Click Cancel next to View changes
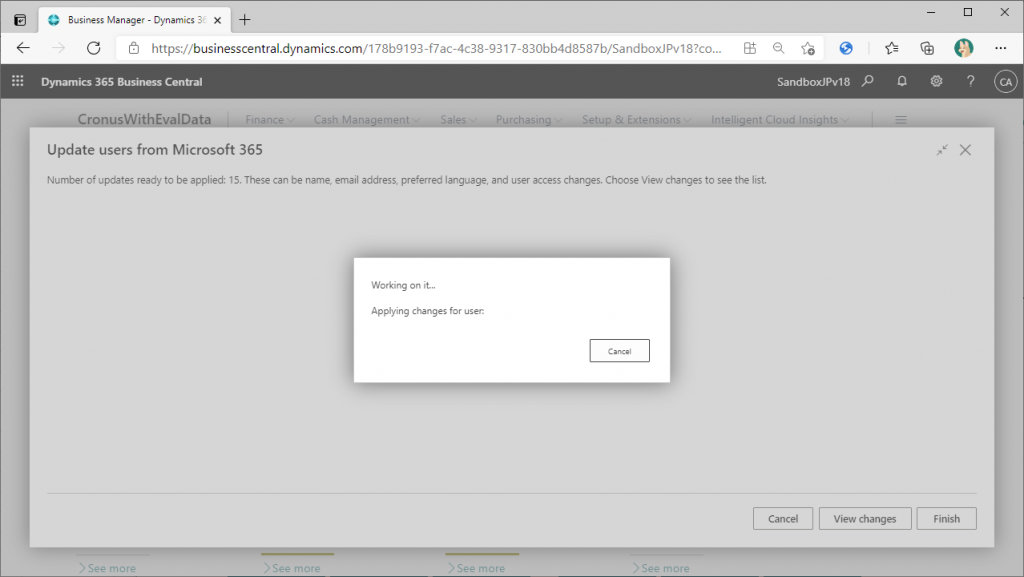 pyautogui.click(x=782, y=518)
